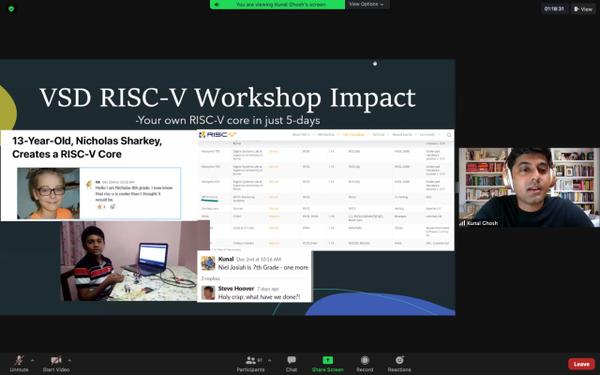Open the Chat panel
The image size is (600, 375).
291,363
